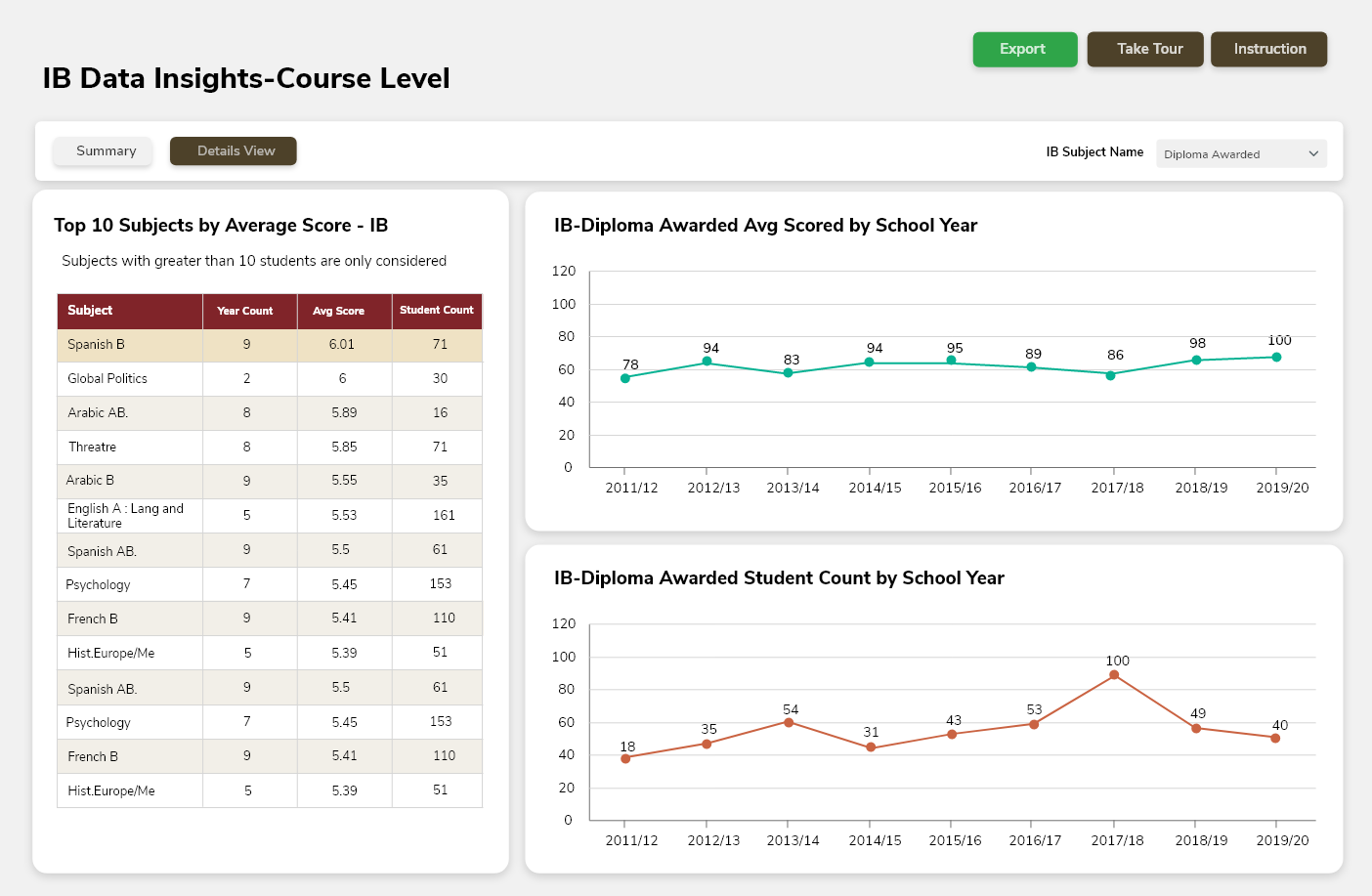Select the Global Politics subject row

270,379
